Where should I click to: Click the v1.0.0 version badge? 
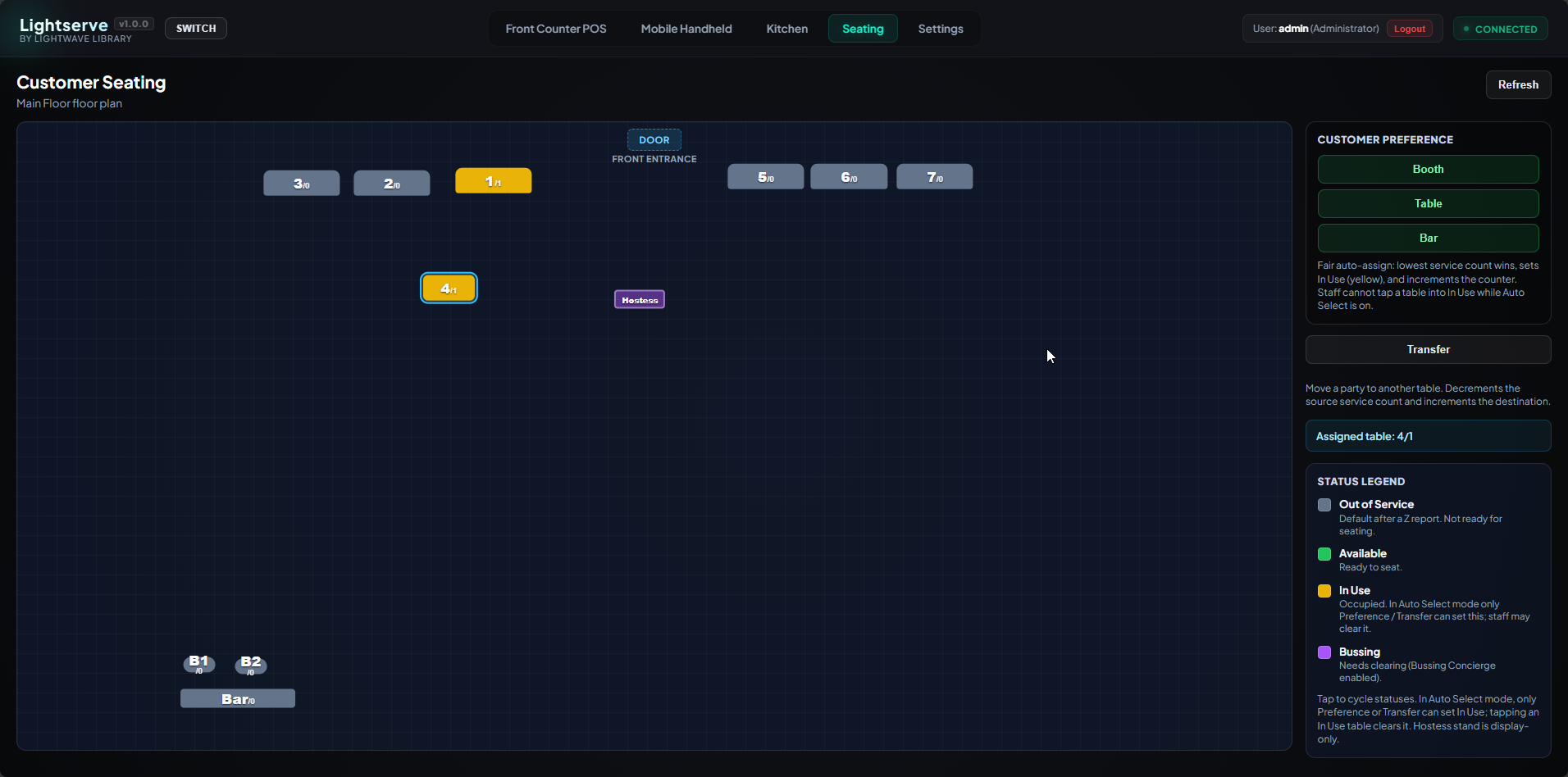[x=134, y=25]
